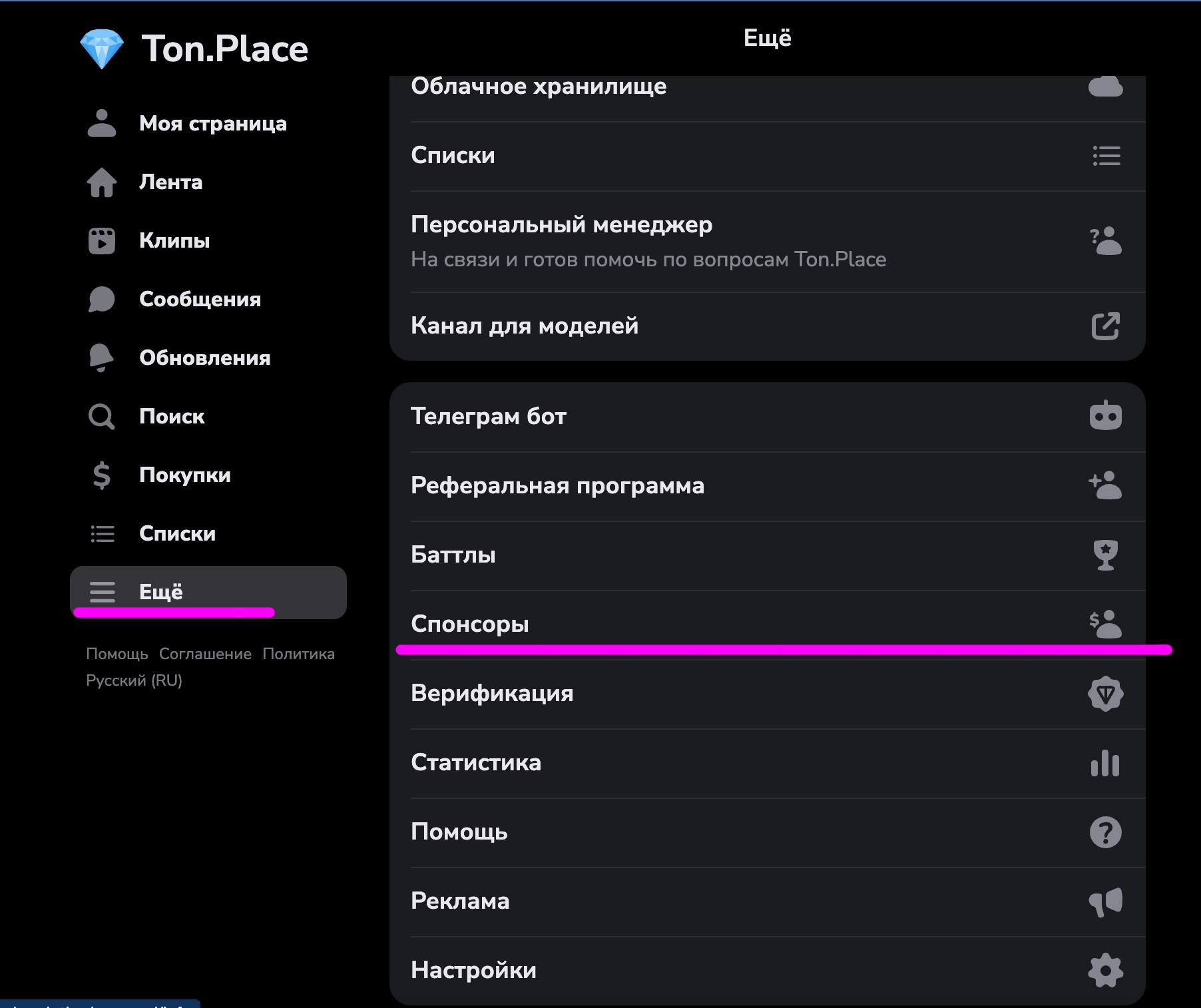This screenshot has width=1201, height=1008.
Task: Open the Statistics bar chart icon
Action: 1105,763
